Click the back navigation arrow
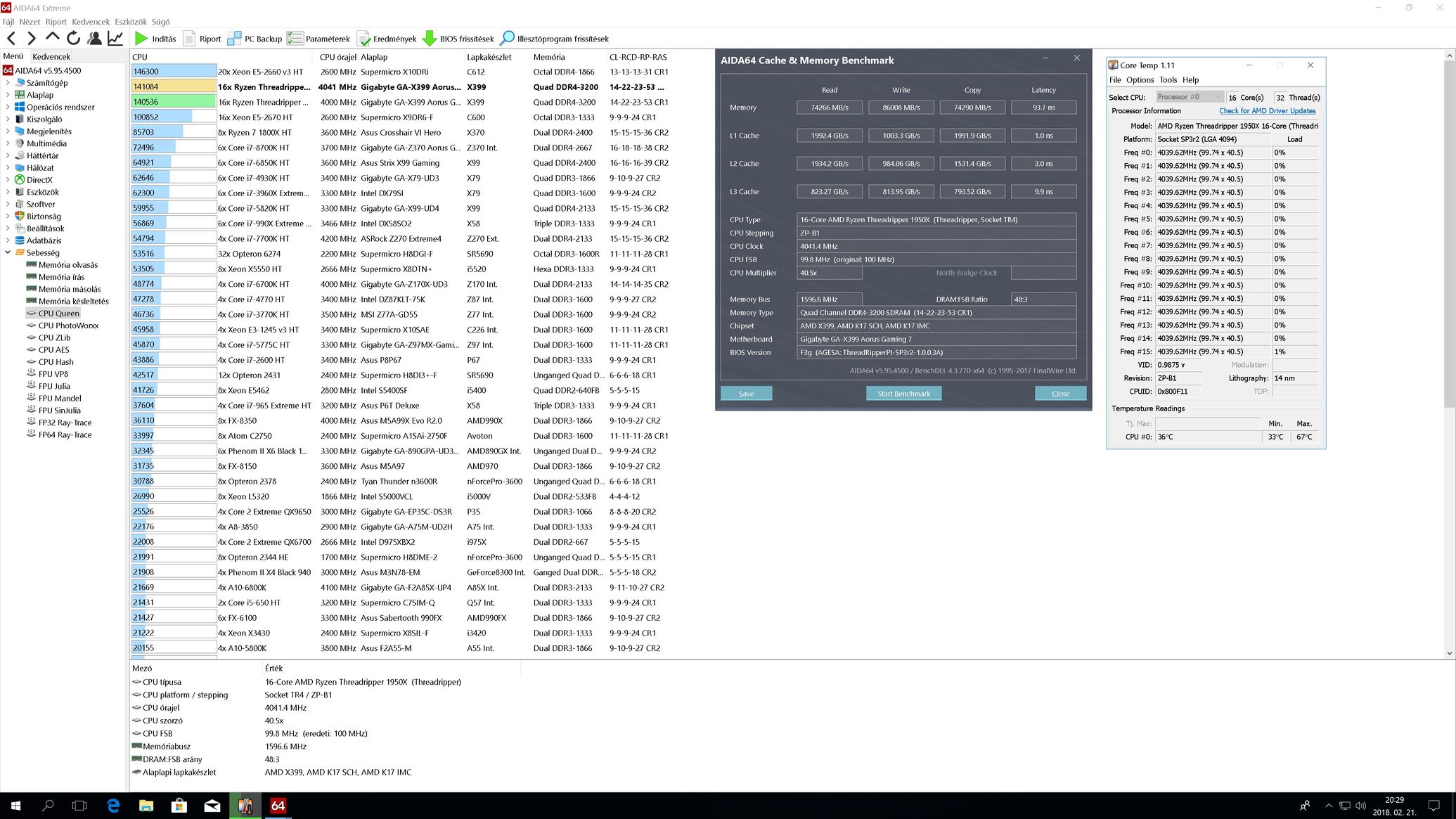 [11, 39]
